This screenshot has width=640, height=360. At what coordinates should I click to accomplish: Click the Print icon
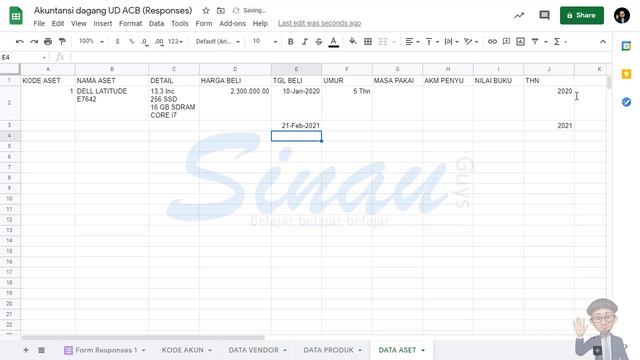(x=48, y=42)
